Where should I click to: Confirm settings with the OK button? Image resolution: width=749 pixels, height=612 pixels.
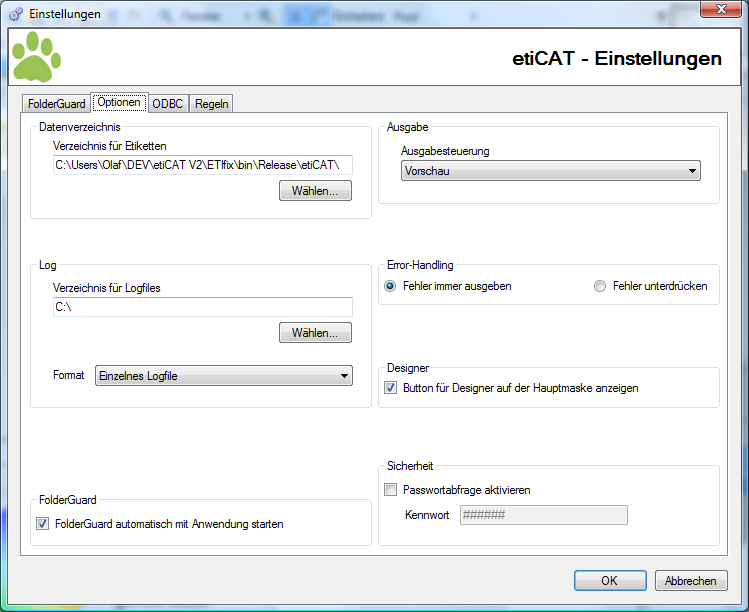[x=610, y=580]
